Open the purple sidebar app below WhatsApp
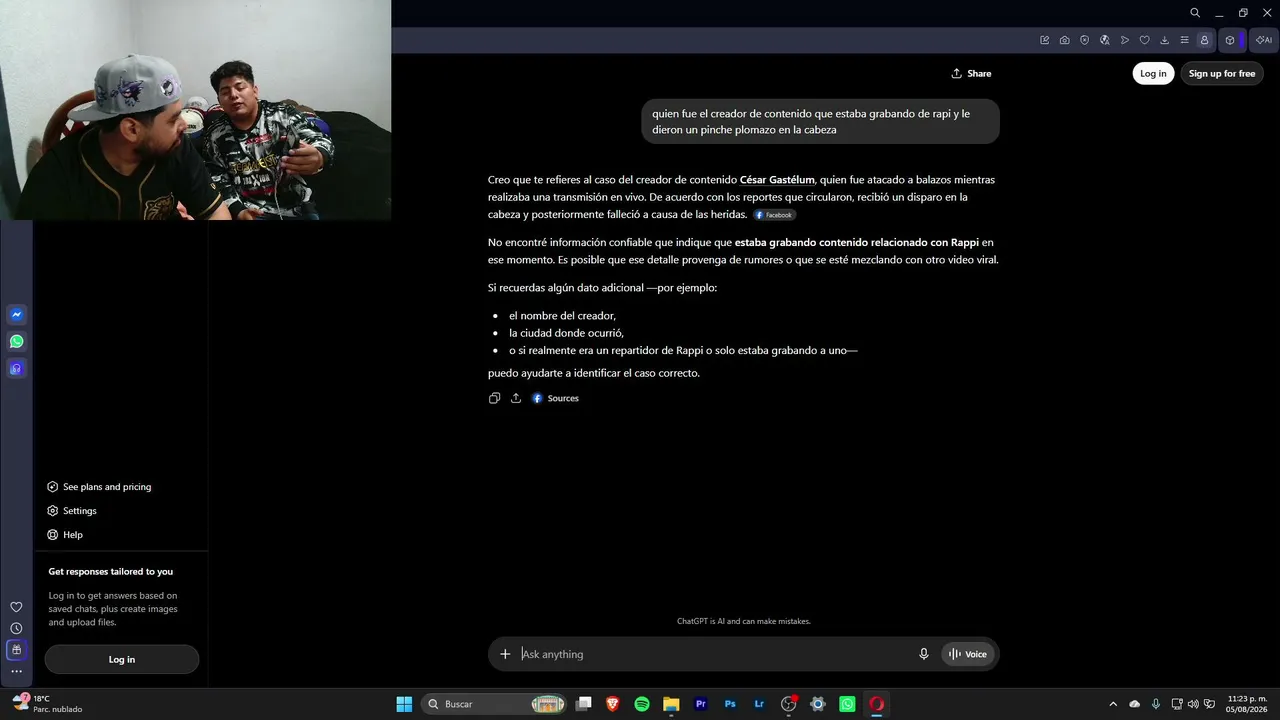The image size is (1280, 720). (16, 368)
